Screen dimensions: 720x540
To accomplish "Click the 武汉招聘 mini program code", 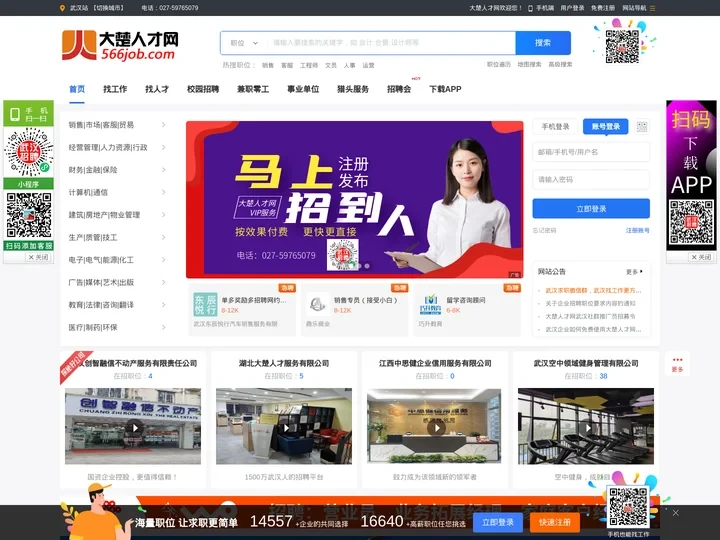I will pyautogui.click(x=28, y=153).
